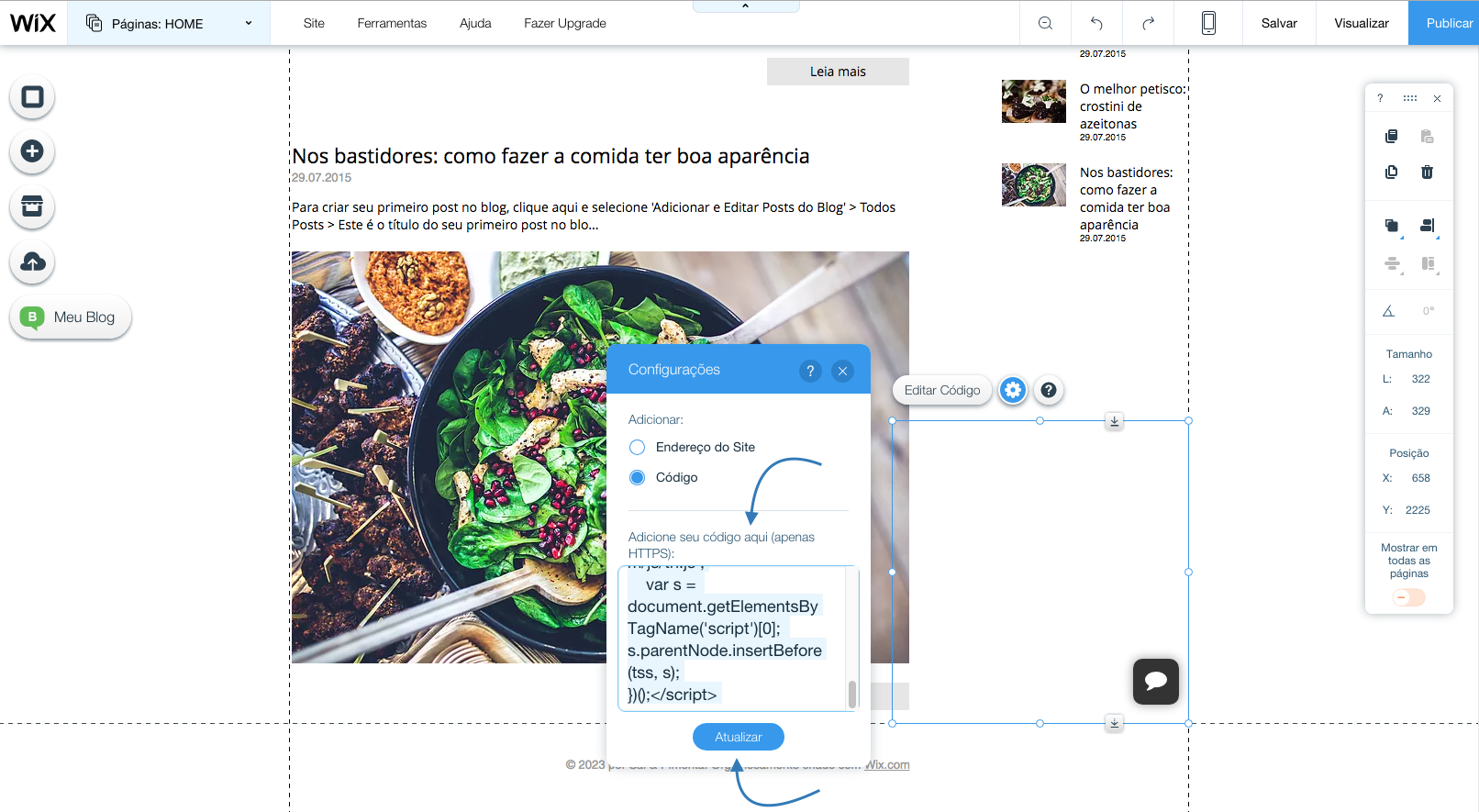Open the Páginas: HOME dropdown
The width and height of the screenshot is (1479, 812).
(x=169, y=23)
